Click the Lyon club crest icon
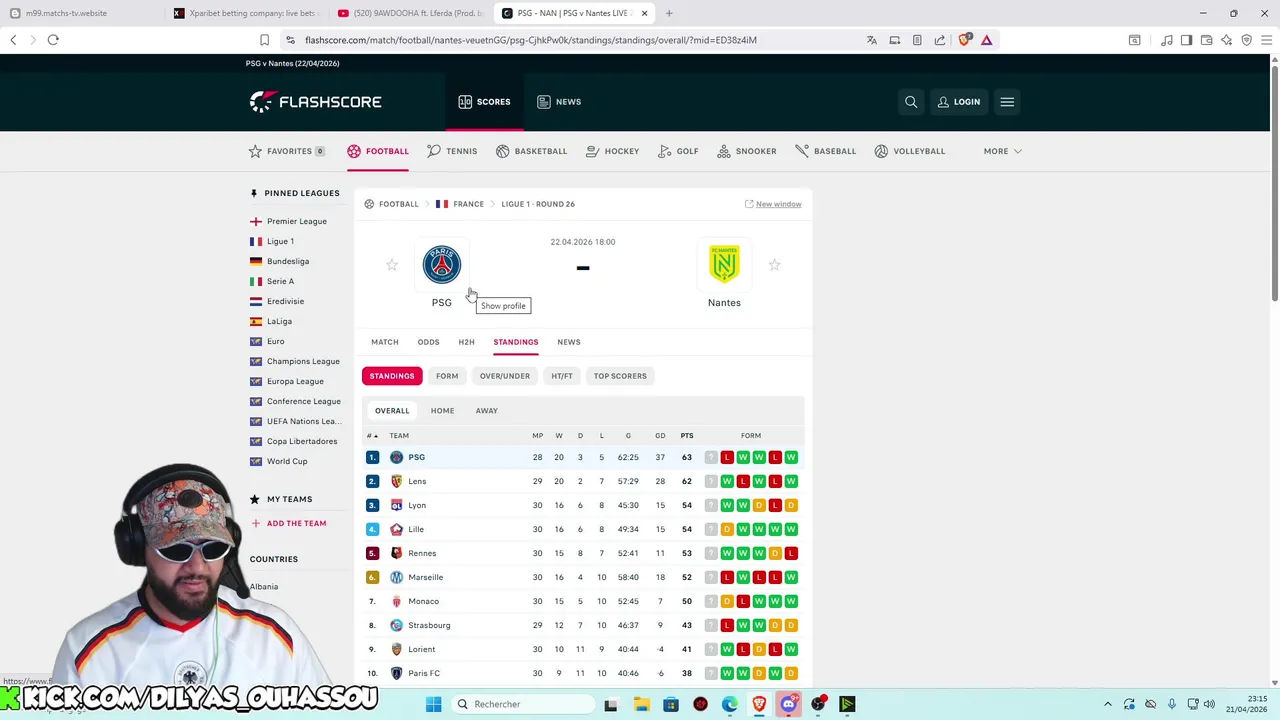Image resolution: width=1280 pixels, height=720 pixels. tap(397, 505)
